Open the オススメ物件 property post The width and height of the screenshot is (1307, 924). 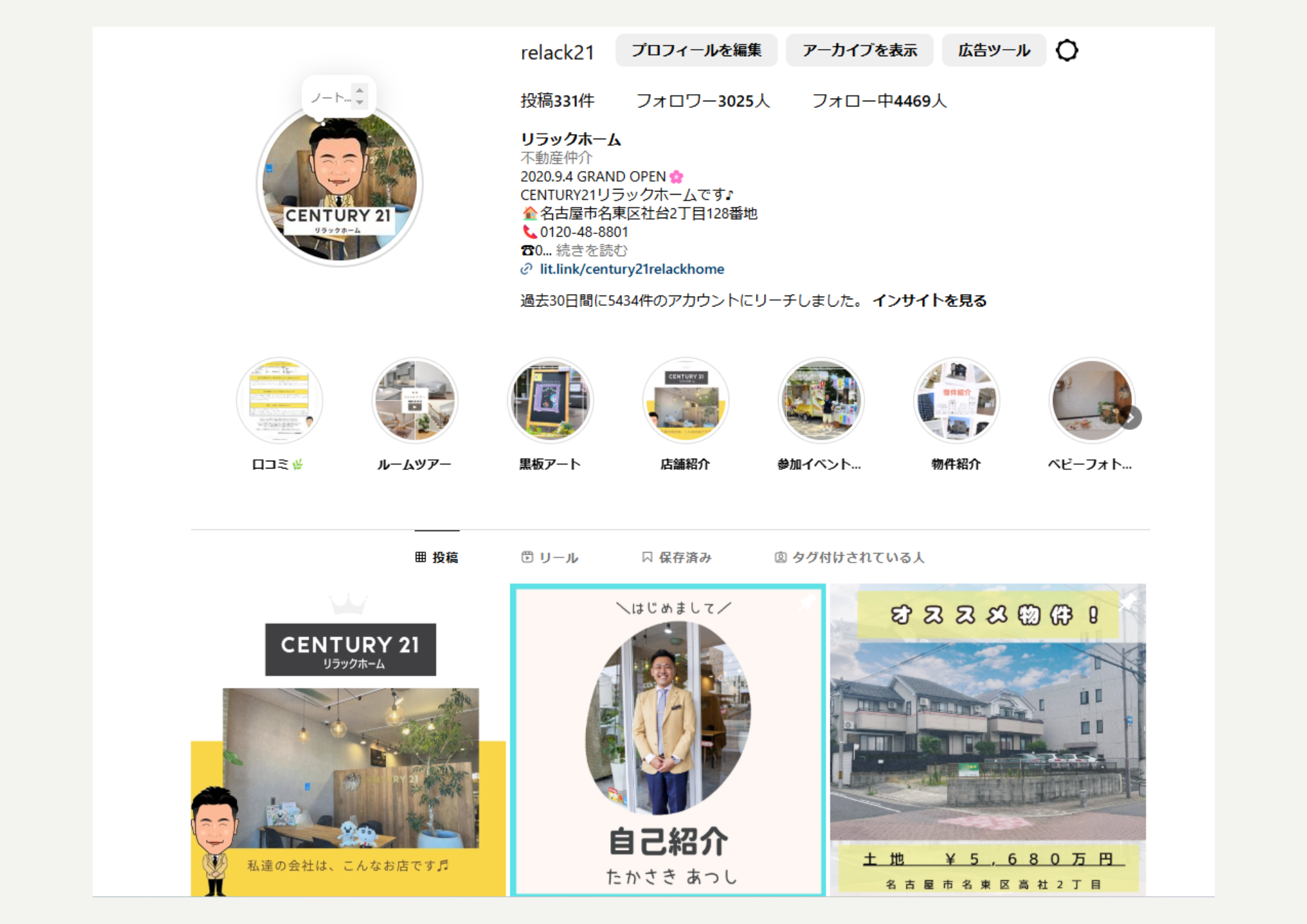987,740
